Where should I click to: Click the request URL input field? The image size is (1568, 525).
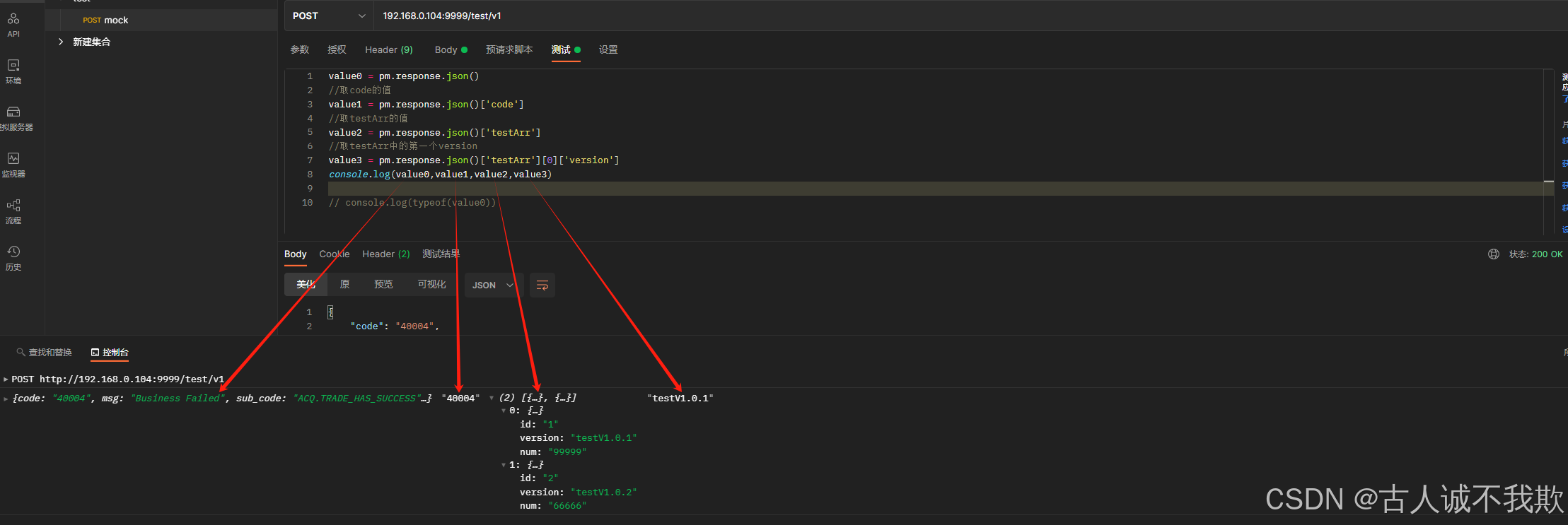969,16
